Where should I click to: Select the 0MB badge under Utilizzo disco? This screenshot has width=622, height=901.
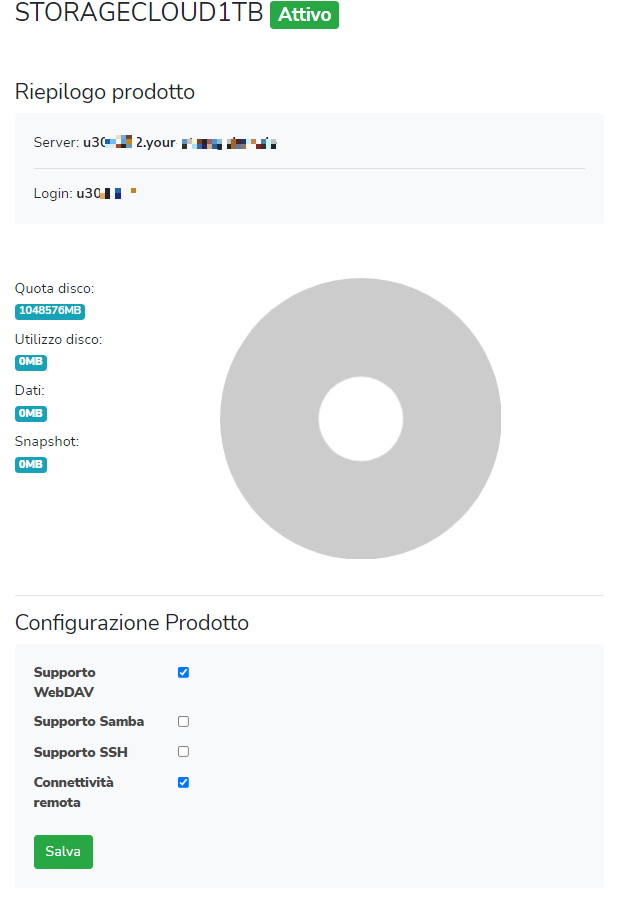pyautogui.click(x=31, y=362)
